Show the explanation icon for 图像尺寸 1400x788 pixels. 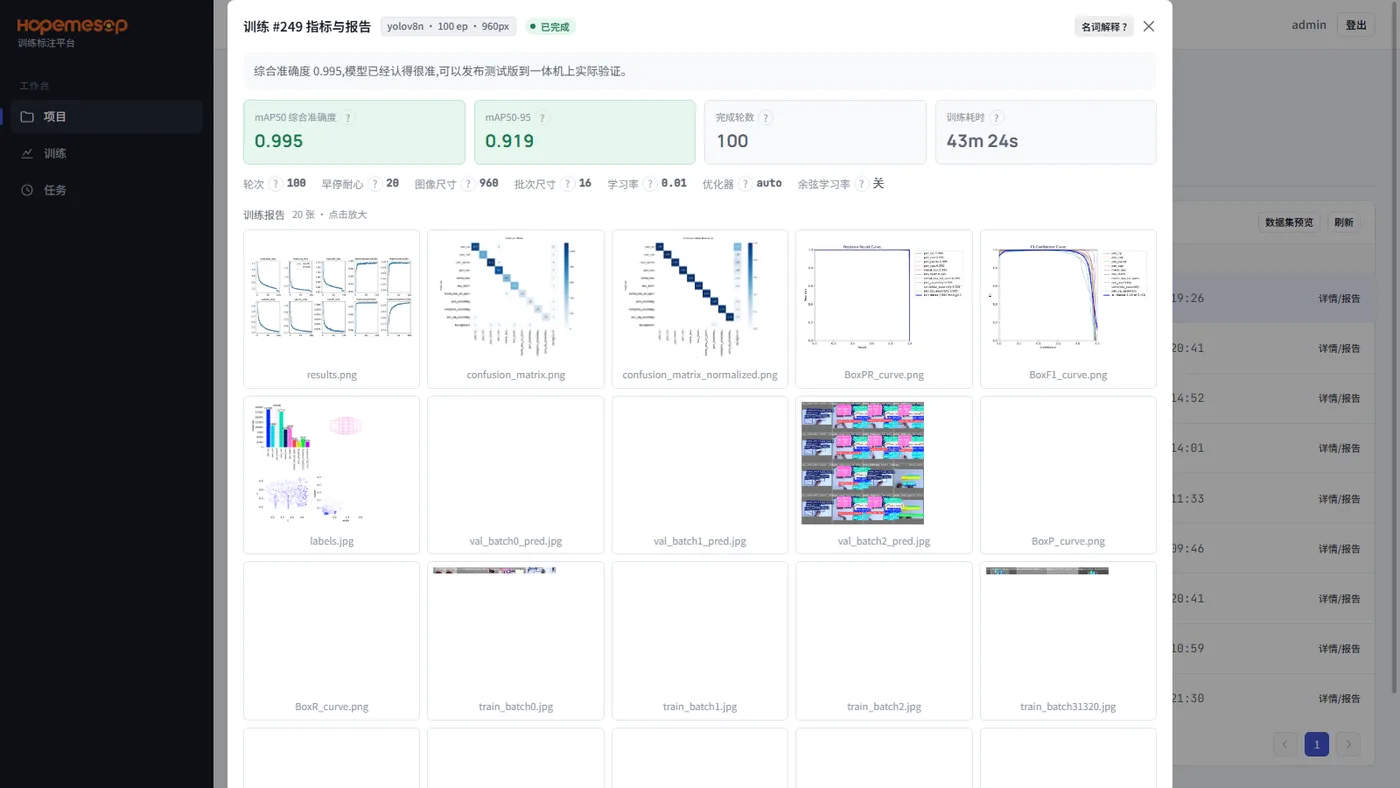467,184
